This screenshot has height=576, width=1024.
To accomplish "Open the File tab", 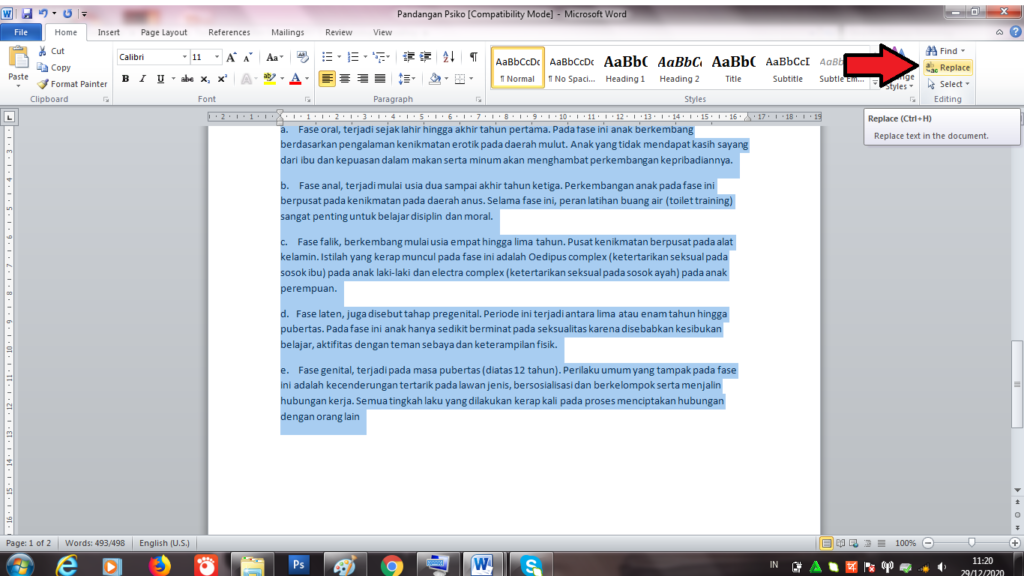I will click(x=21, y=32).
